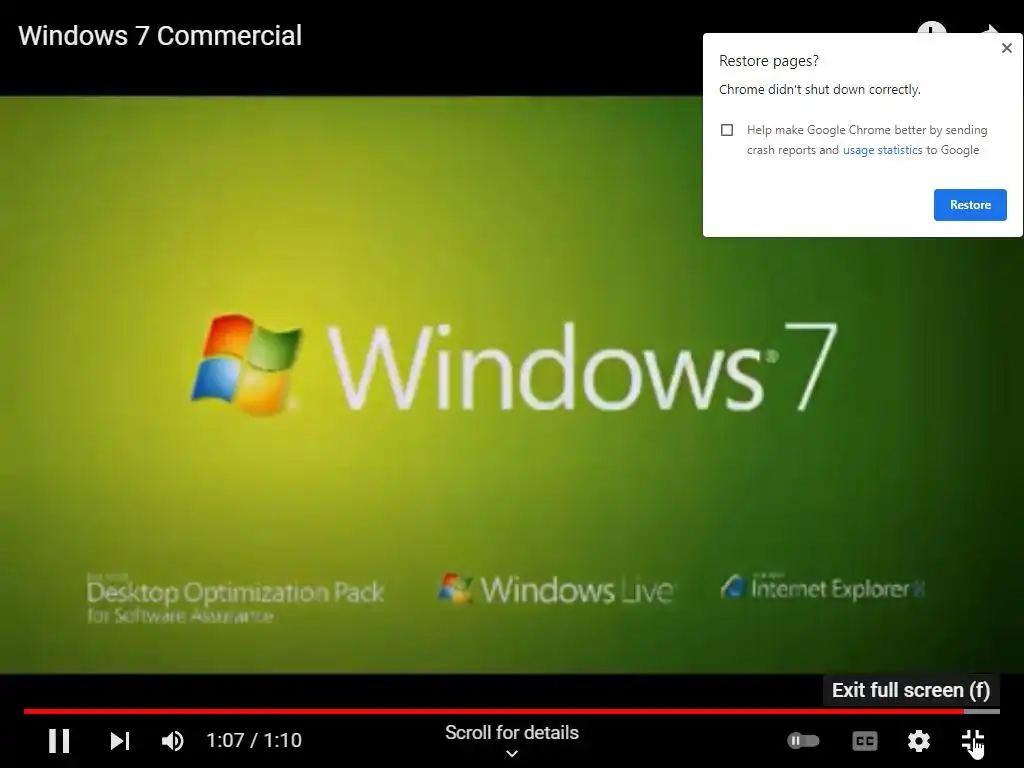Click the Restore button
This screenshot has height=768, width=1024.
coord(970,205)
